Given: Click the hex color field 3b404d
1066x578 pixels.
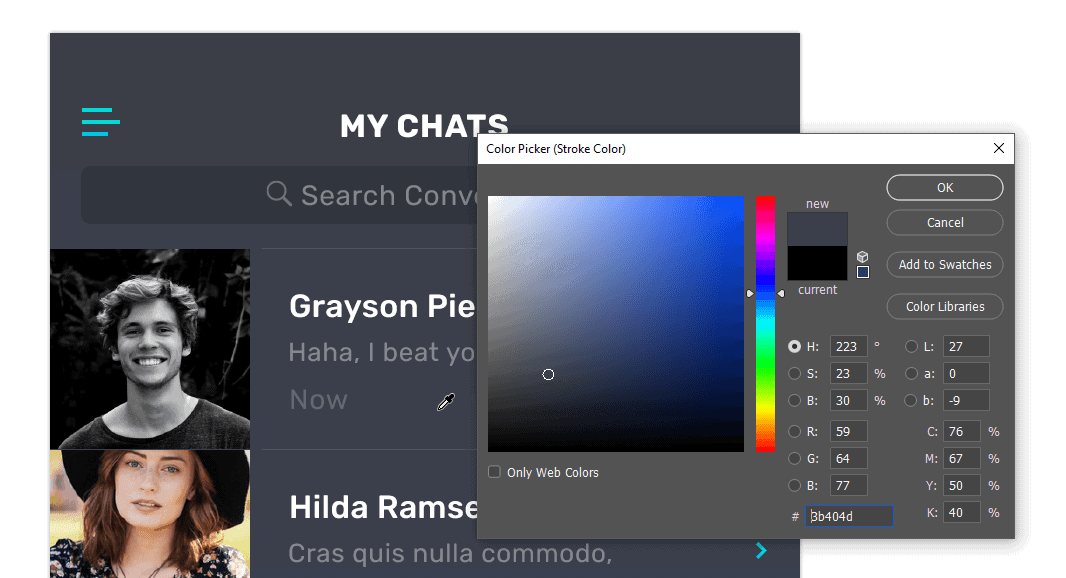Looking at the screenshot, I should (849, 516).
